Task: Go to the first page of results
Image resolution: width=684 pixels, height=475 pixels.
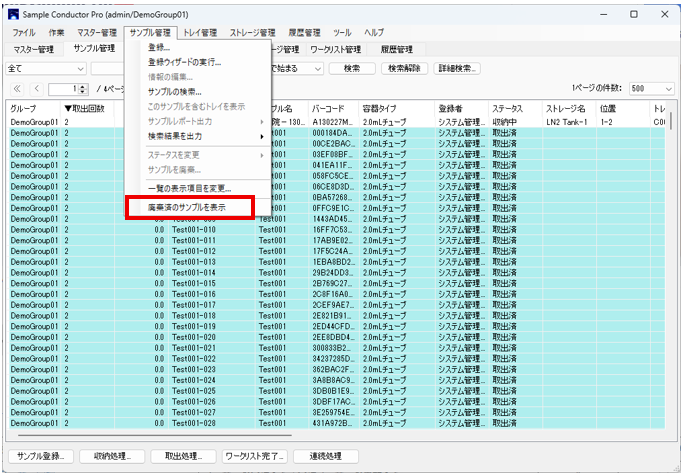Action: (x=16, y=89)
